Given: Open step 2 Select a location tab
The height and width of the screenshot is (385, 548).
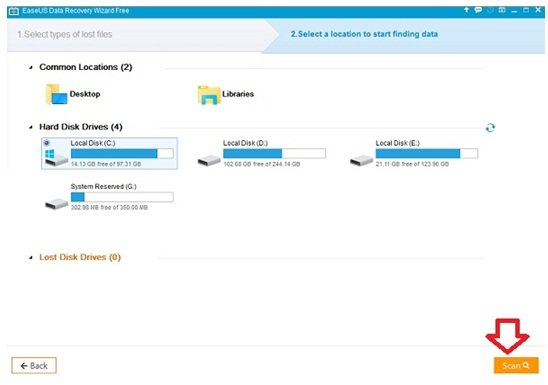Looking at the screenshot, I should (364, 34).
